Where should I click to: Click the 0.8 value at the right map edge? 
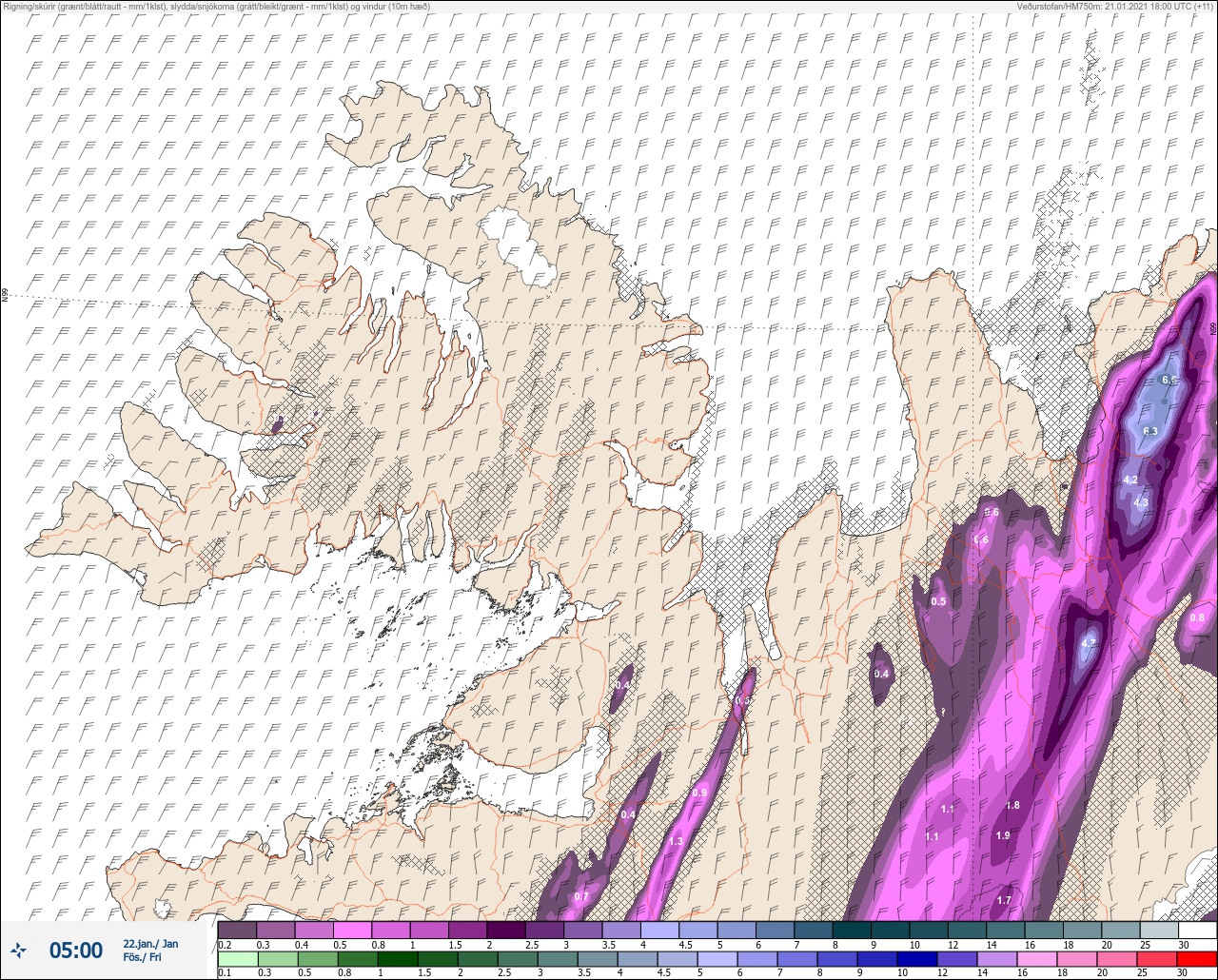click(1197, 617)
